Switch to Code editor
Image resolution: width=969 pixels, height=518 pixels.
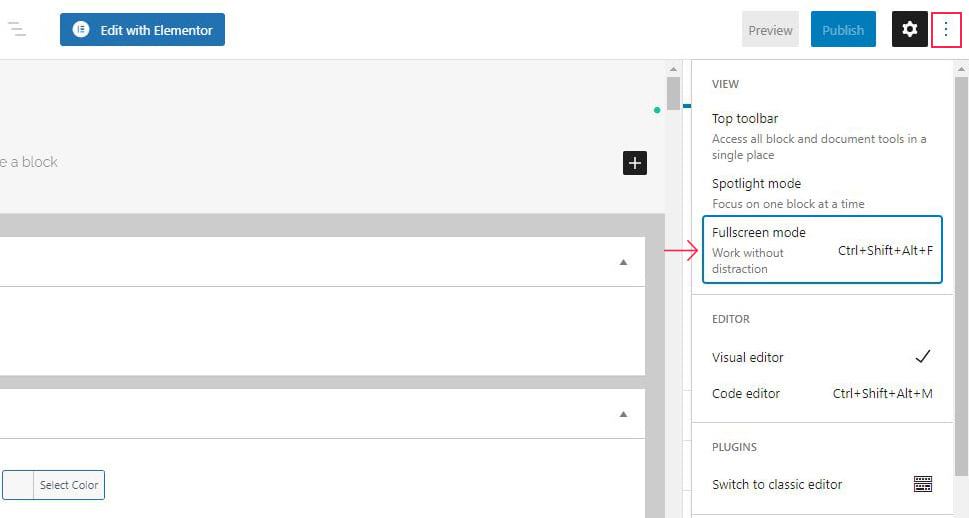coord(823,393)
